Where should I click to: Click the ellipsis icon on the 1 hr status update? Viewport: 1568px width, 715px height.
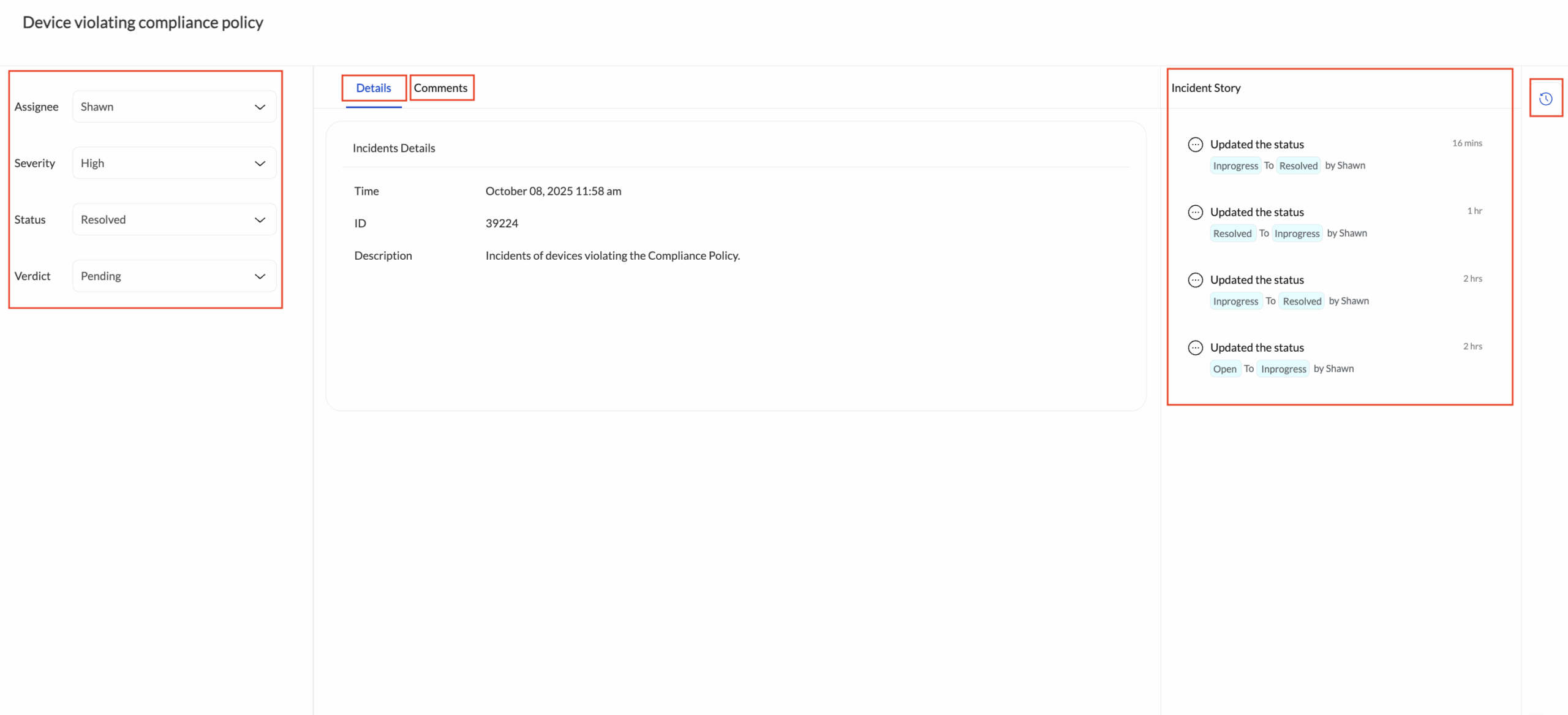1196,212
